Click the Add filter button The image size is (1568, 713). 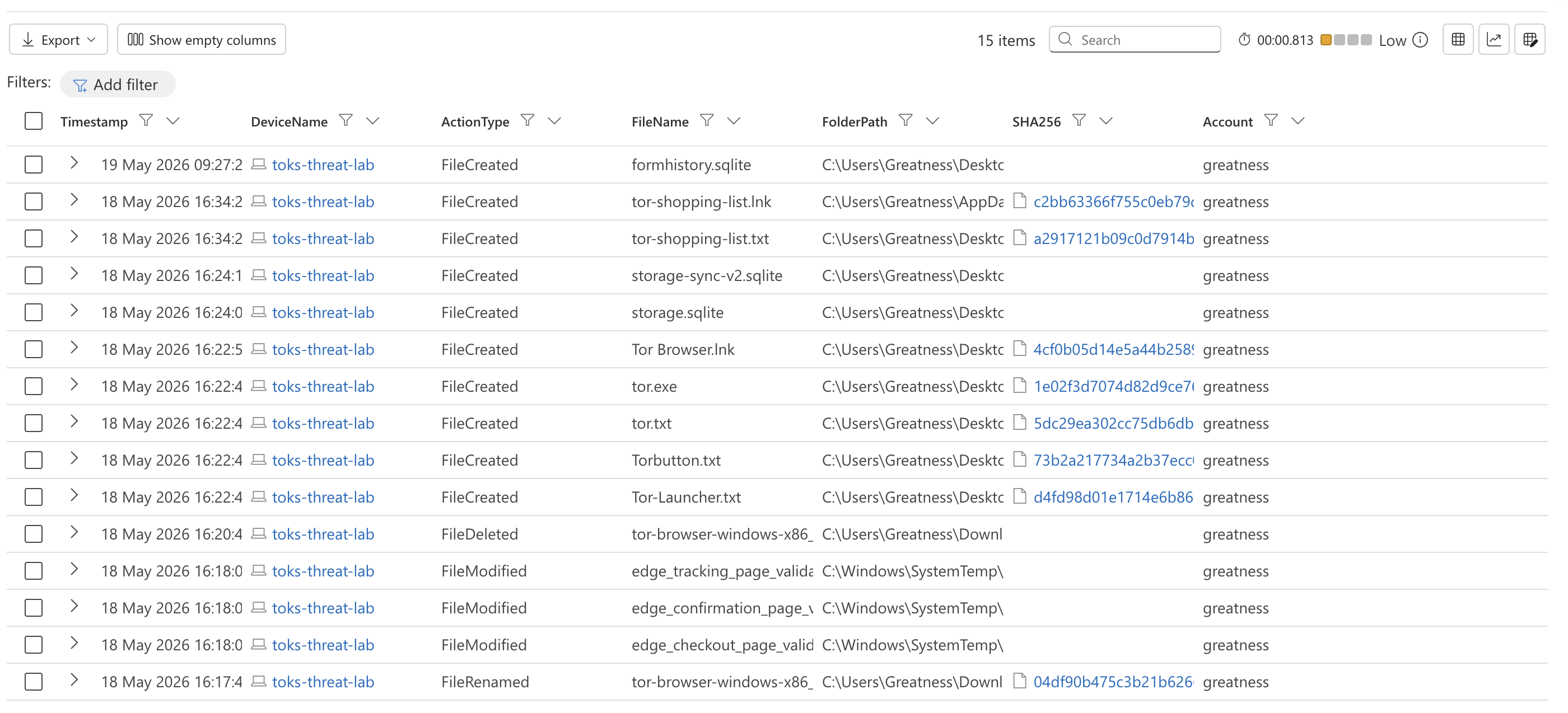[x=118, y=84]
